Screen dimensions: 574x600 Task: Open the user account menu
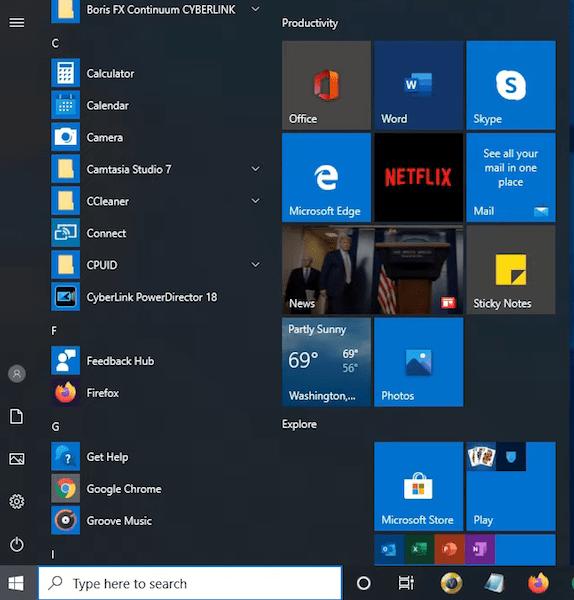coord(17,373)
